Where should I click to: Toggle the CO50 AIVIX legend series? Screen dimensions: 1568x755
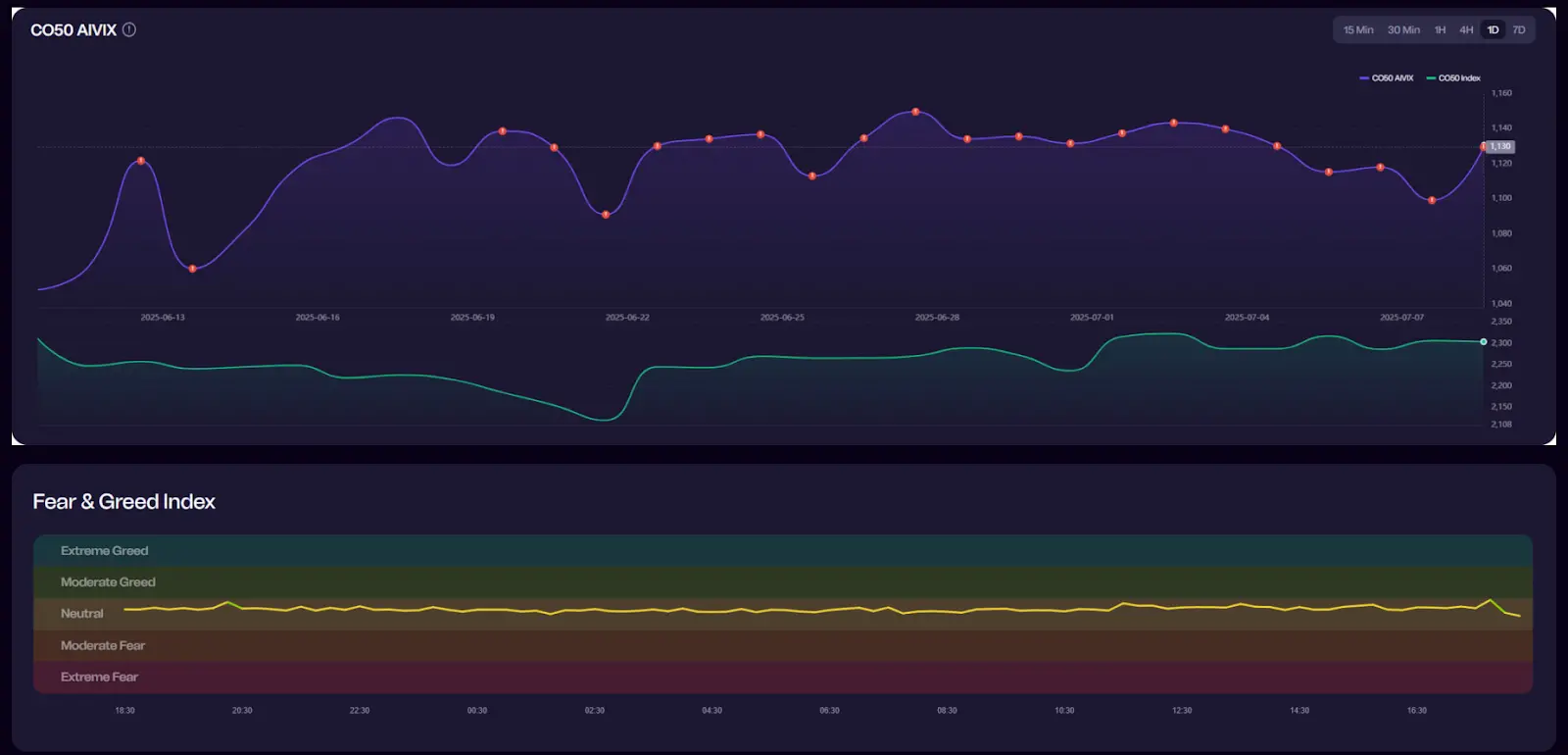point(1387,78)
